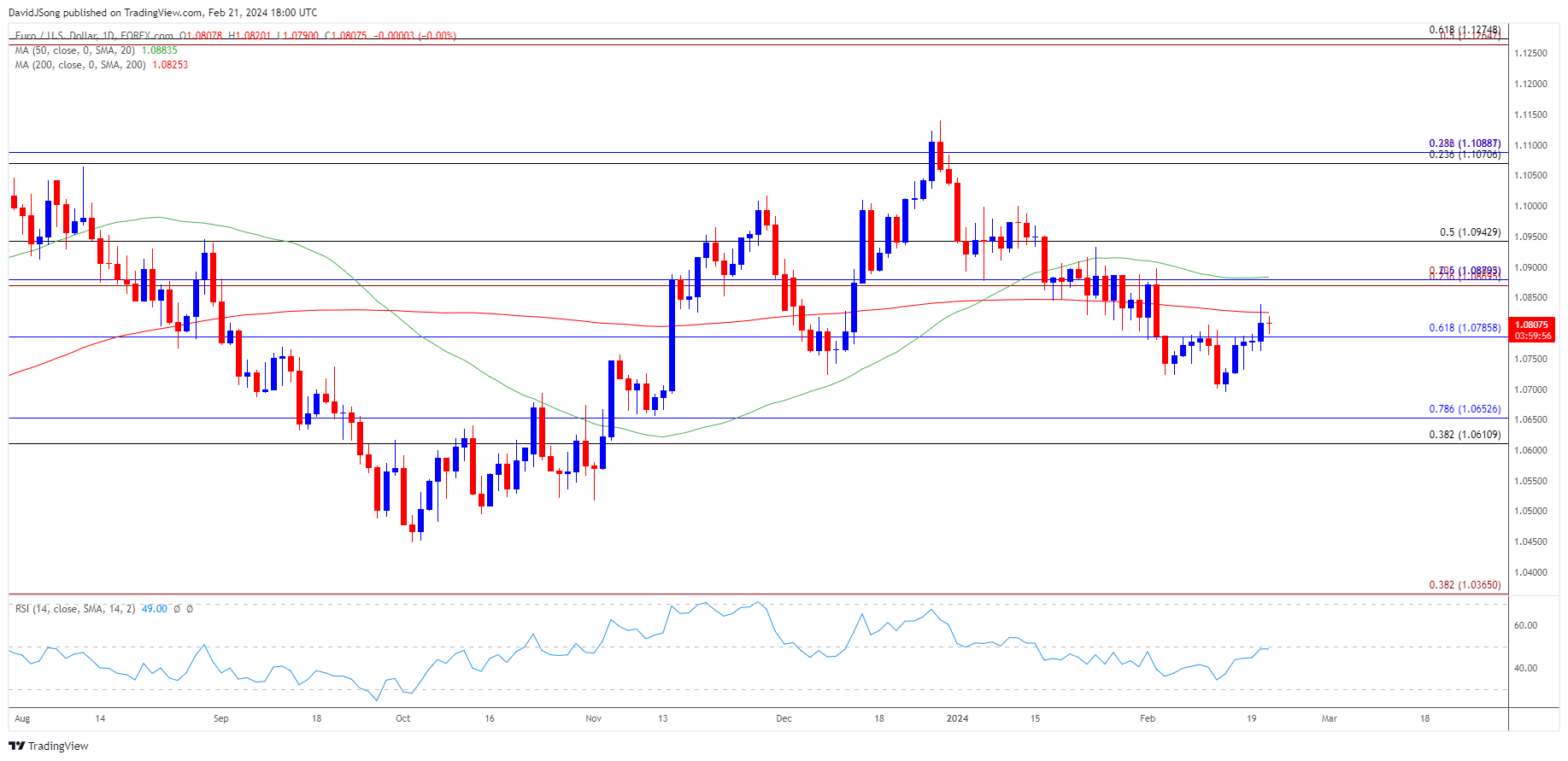Click the RSI 60.00 axis label
This screenshot has width=1568, height=761.
click(1525, 625)
